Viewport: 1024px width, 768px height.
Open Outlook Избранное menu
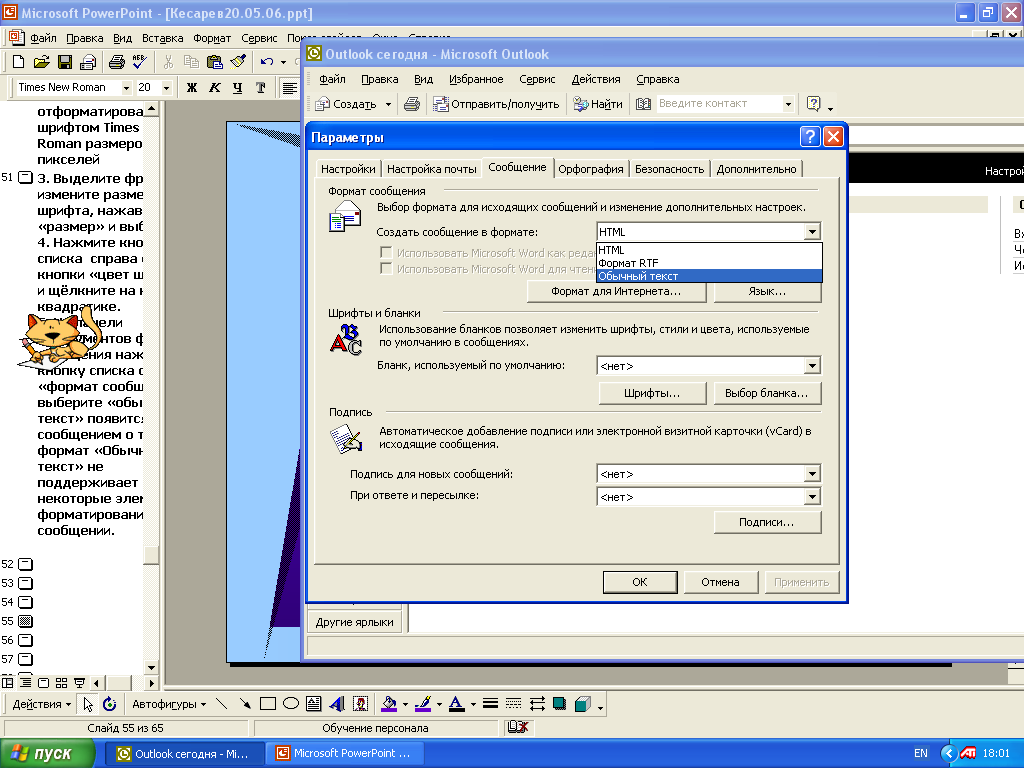coord(476,79)
